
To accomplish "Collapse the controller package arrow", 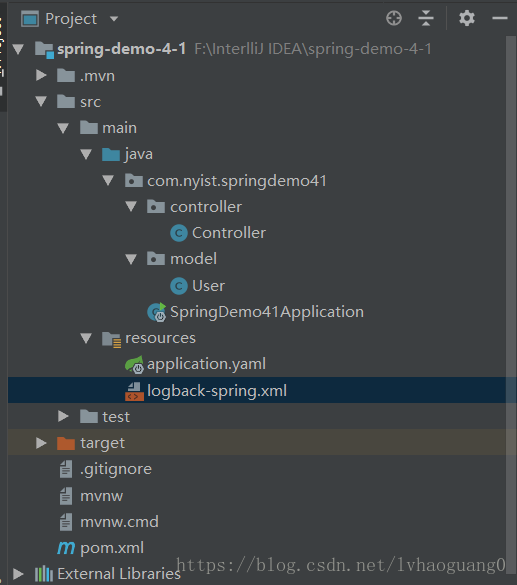I will (131, 207).
